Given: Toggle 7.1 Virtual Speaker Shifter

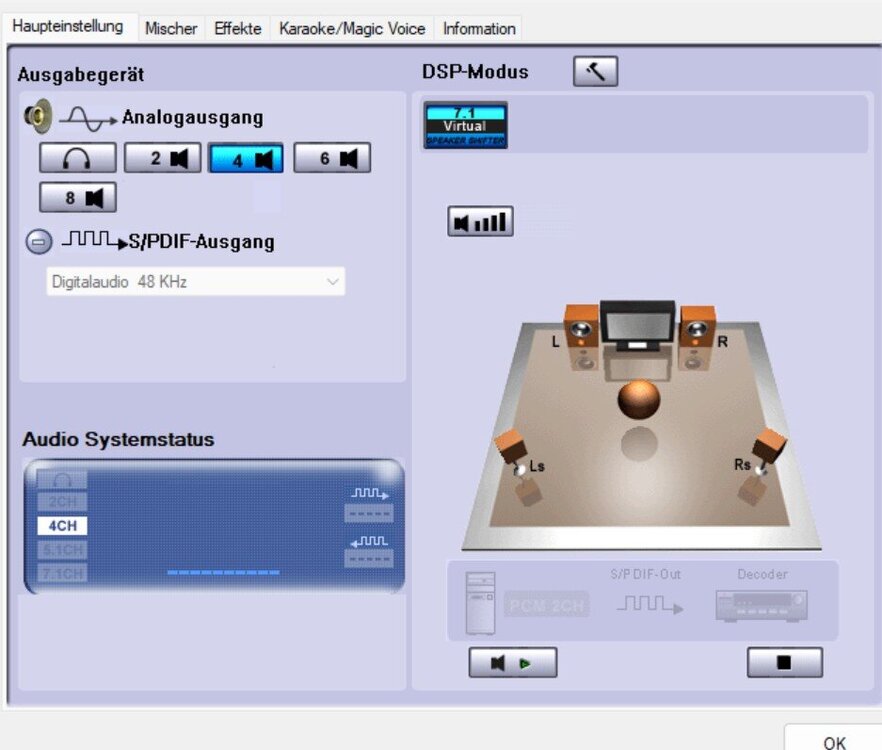Looking at the screenshot, I should point(465,125).
